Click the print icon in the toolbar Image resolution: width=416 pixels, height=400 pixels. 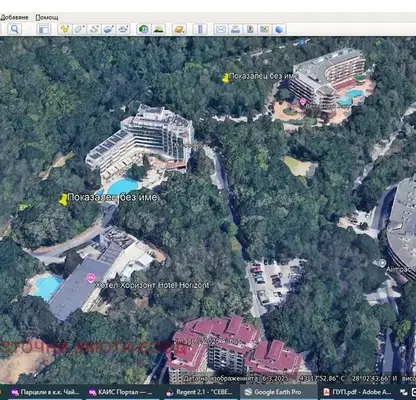click(235, 29)
